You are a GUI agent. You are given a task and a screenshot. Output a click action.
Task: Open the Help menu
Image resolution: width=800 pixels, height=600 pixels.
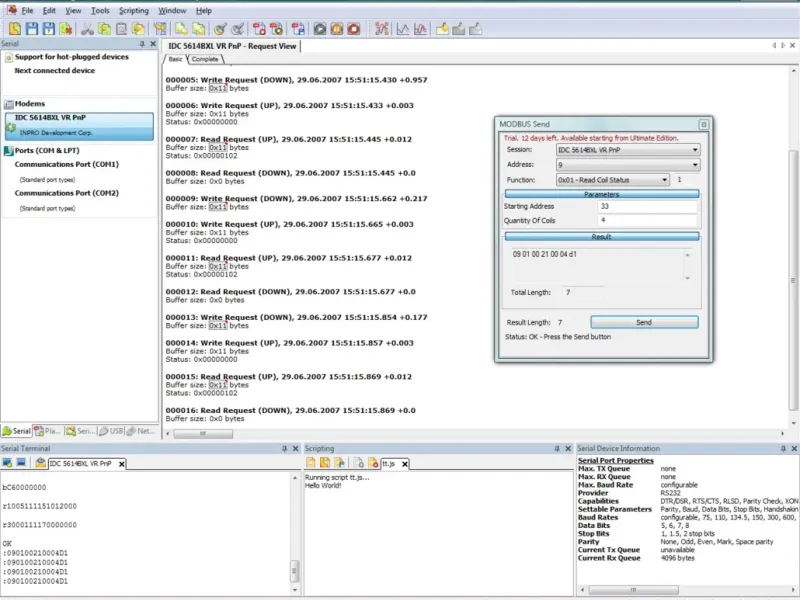(204, 10)
